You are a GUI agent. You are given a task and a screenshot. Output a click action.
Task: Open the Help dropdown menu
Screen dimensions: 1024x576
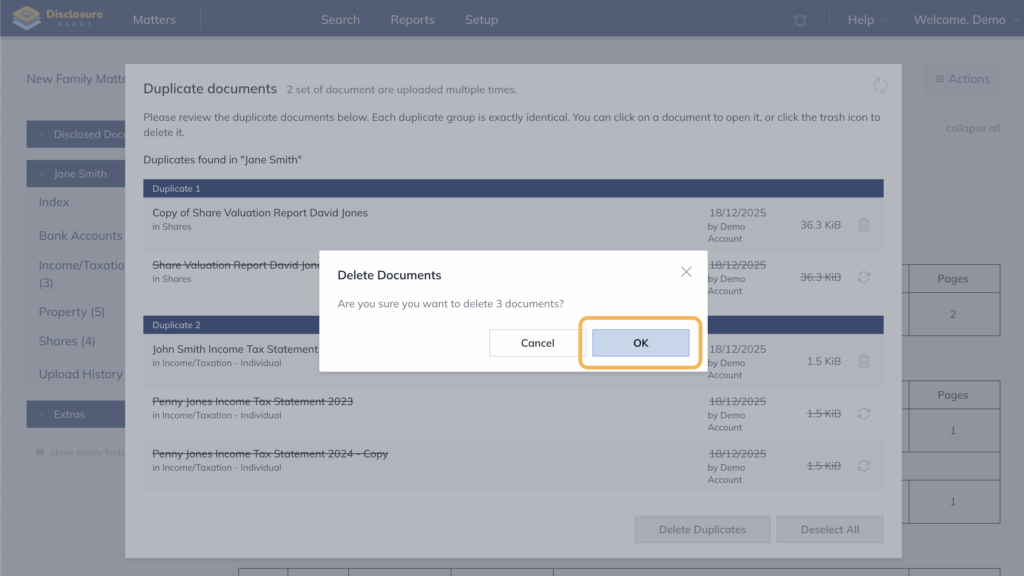[x=866, y=20]
